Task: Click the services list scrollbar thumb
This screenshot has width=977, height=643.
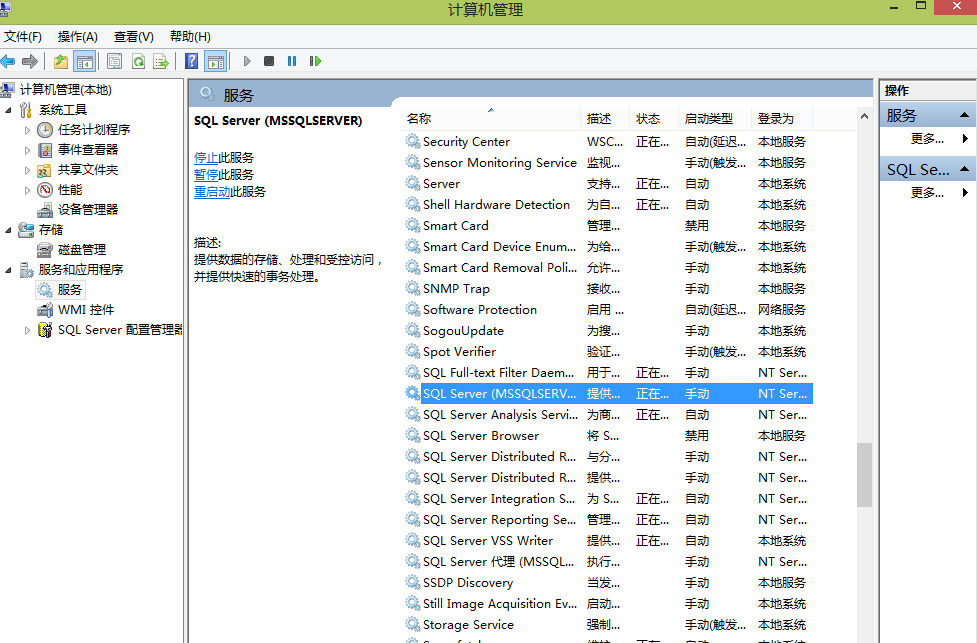Action: click(x=864, y=474)
